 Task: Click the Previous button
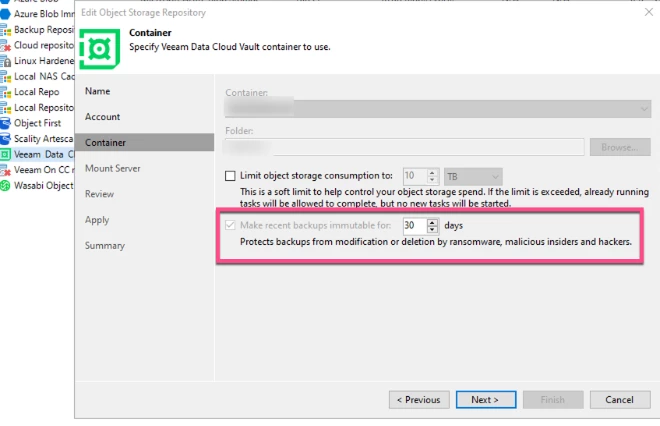coord(419,399)
